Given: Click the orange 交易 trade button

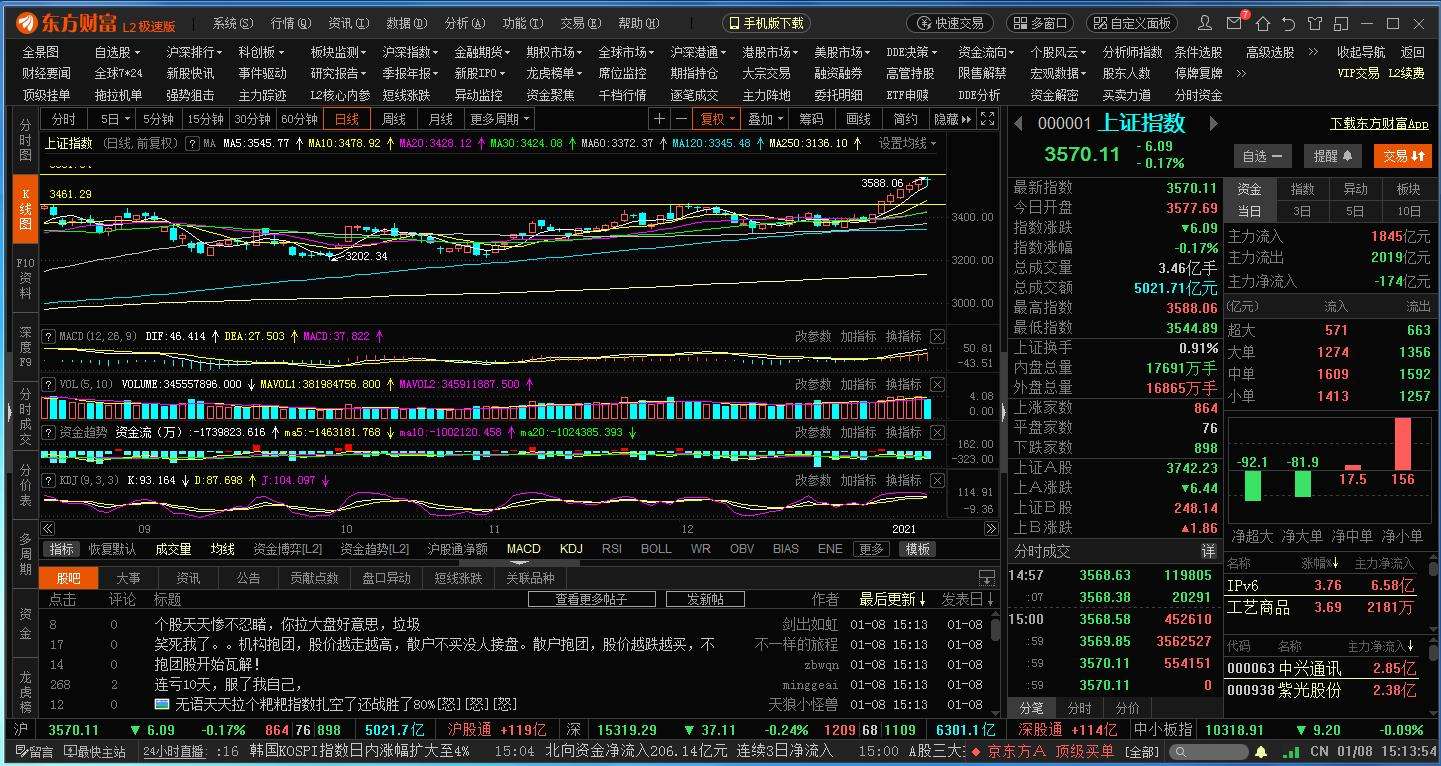Looking at the screenshot, I should pos(1404,156).
